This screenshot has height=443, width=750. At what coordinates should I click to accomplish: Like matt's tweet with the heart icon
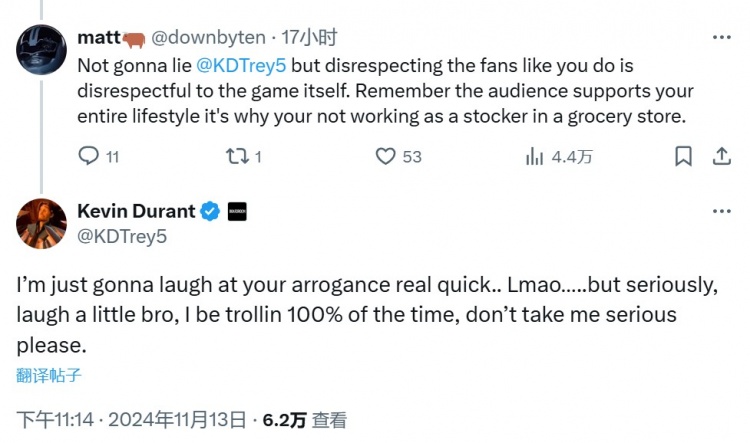[x=386, y=156]
